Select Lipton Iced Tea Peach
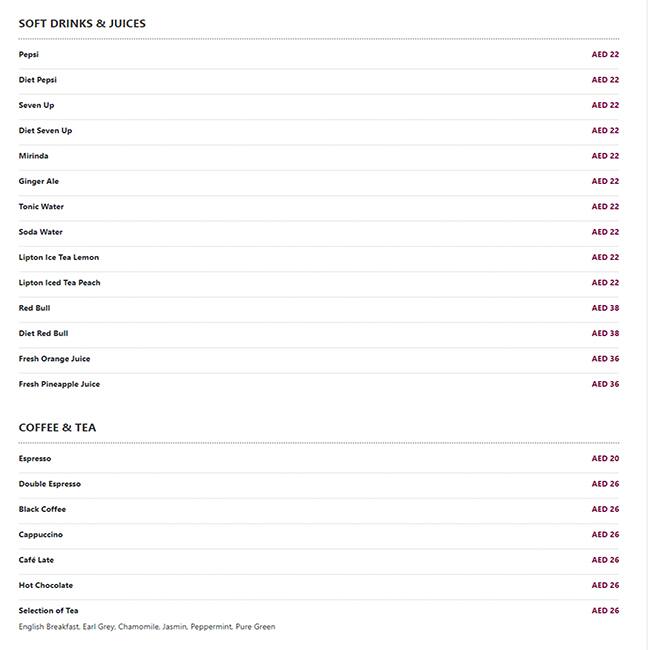 tap(60, 283)
